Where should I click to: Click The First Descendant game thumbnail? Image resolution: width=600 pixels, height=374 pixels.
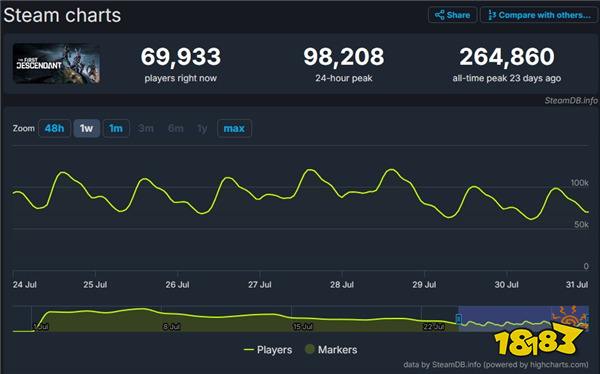point(57,64)
